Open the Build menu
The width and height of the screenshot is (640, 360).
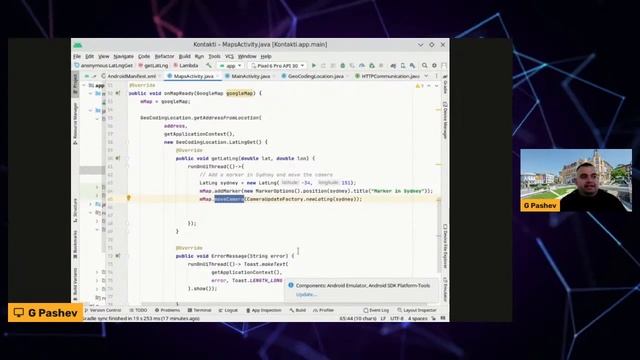(x=184, y=56)
